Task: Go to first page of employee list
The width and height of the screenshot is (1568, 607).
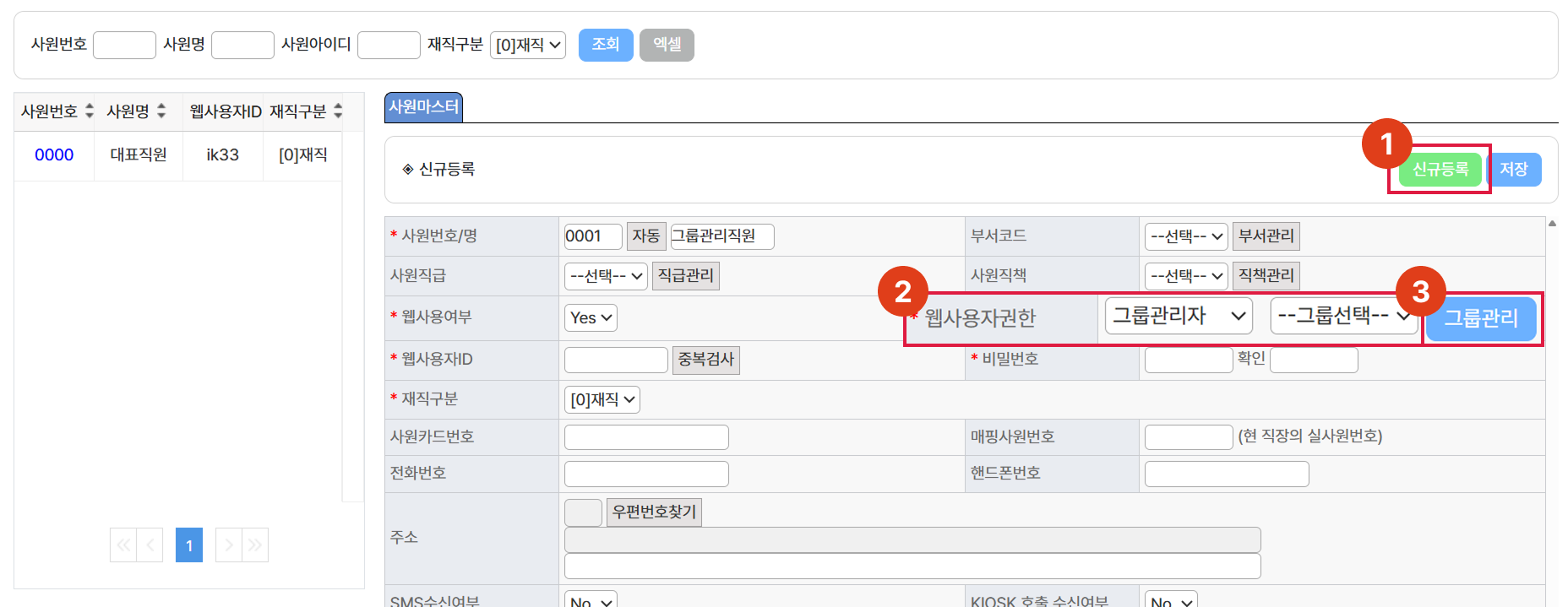Action: coord(123,545)
